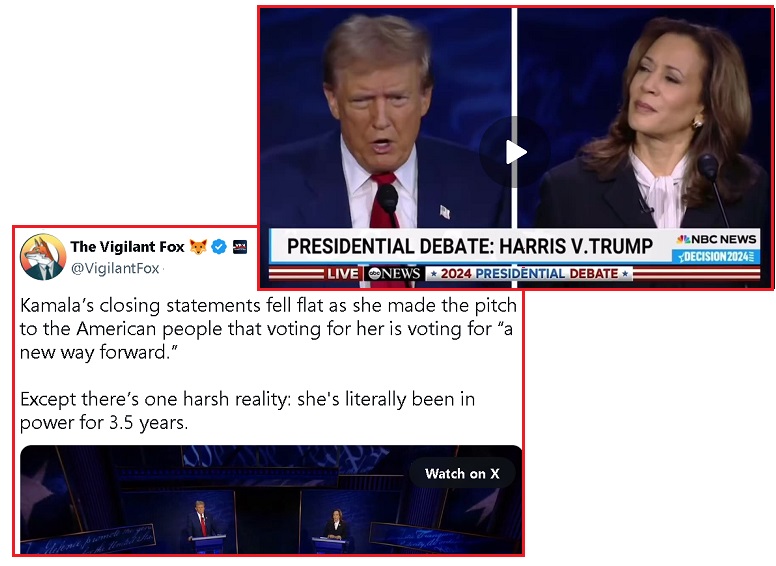Click the harsh reality paragraph text
The image size is (776, 566).
[247, 411]
